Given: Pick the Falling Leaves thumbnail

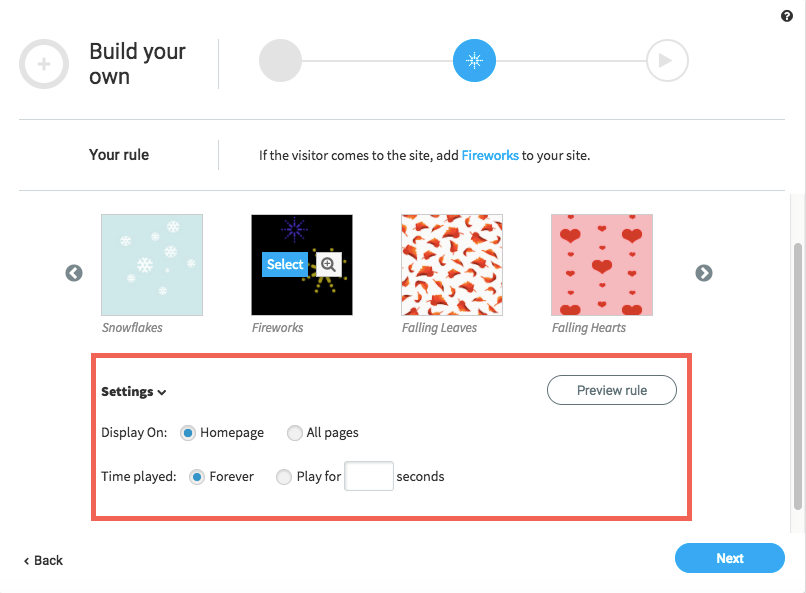Looking at the screenshot, I should [452, 265].
